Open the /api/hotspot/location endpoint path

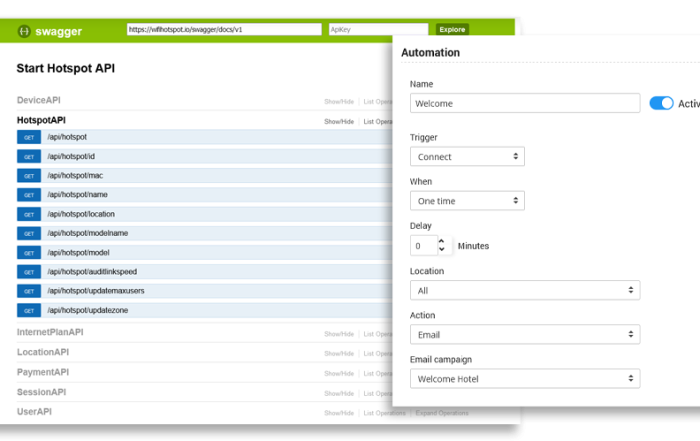[x=81, y=214]
